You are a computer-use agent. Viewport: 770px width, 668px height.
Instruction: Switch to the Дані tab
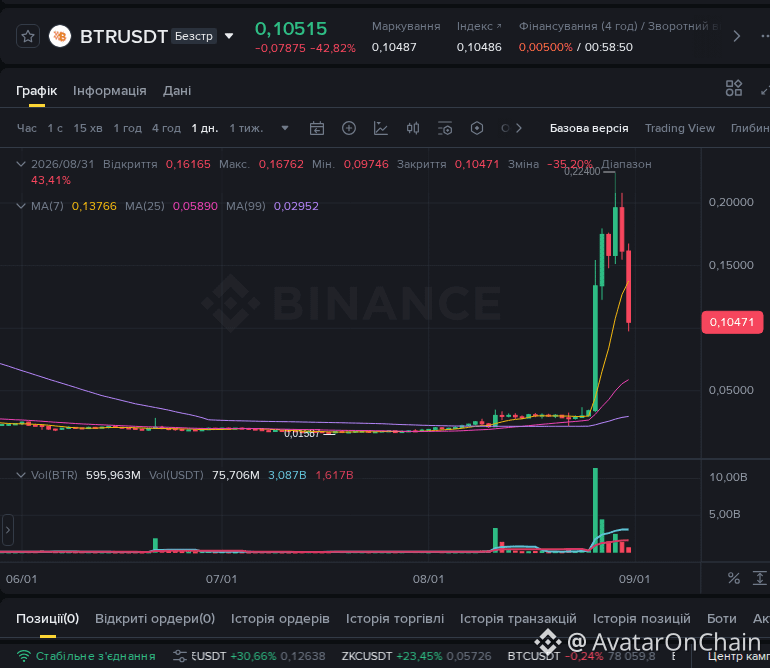pyautogui.click(x=177, y=91)
